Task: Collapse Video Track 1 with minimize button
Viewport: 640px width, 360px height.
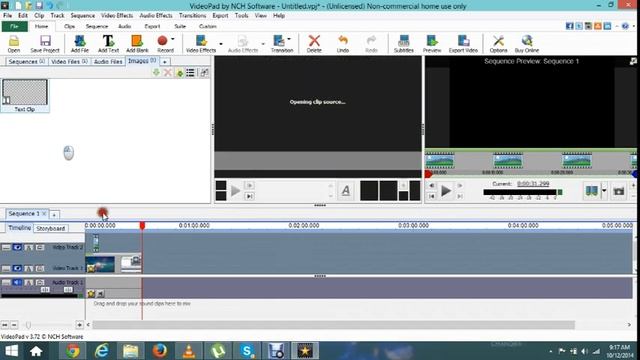Action: [x=6, y=268]
